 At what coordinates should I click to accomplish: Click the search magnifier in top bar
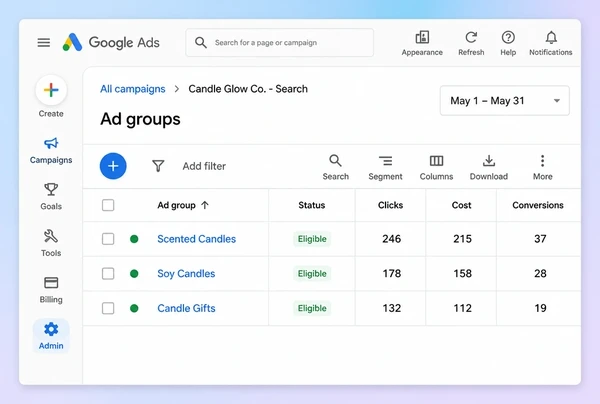[x=201, y=42]
